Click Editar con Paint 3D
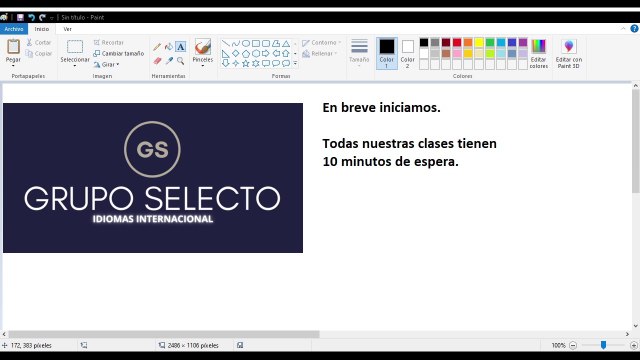The width and height of the screenshot is (640, 360). (569, 53)
